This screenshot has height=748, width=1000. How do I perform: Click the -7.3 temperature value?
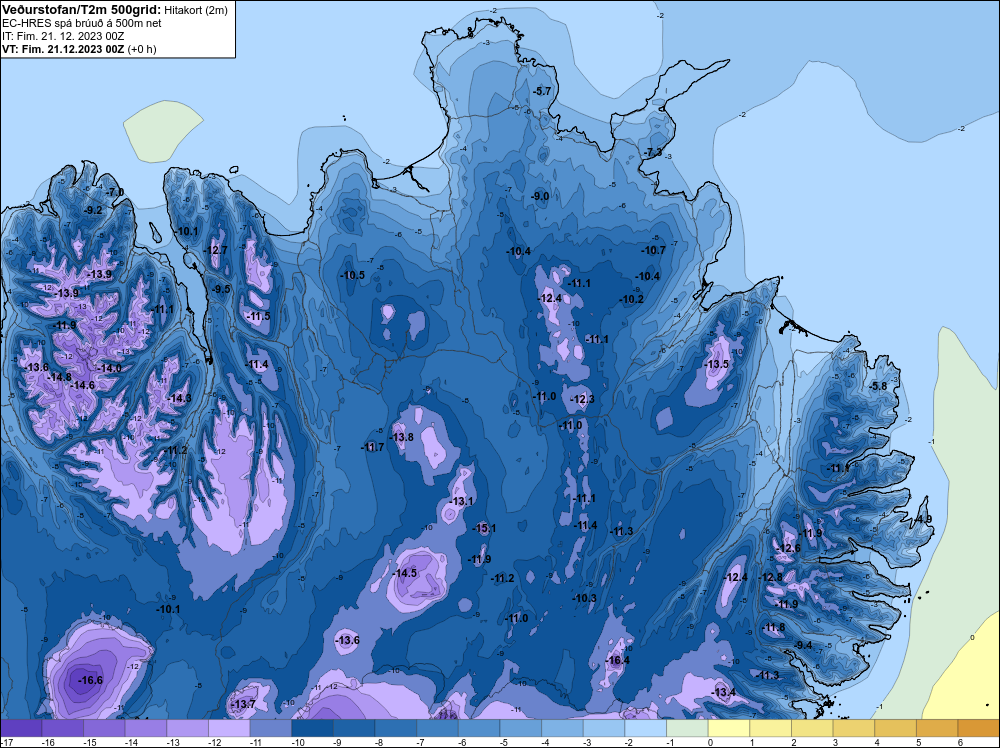point(653,152)
